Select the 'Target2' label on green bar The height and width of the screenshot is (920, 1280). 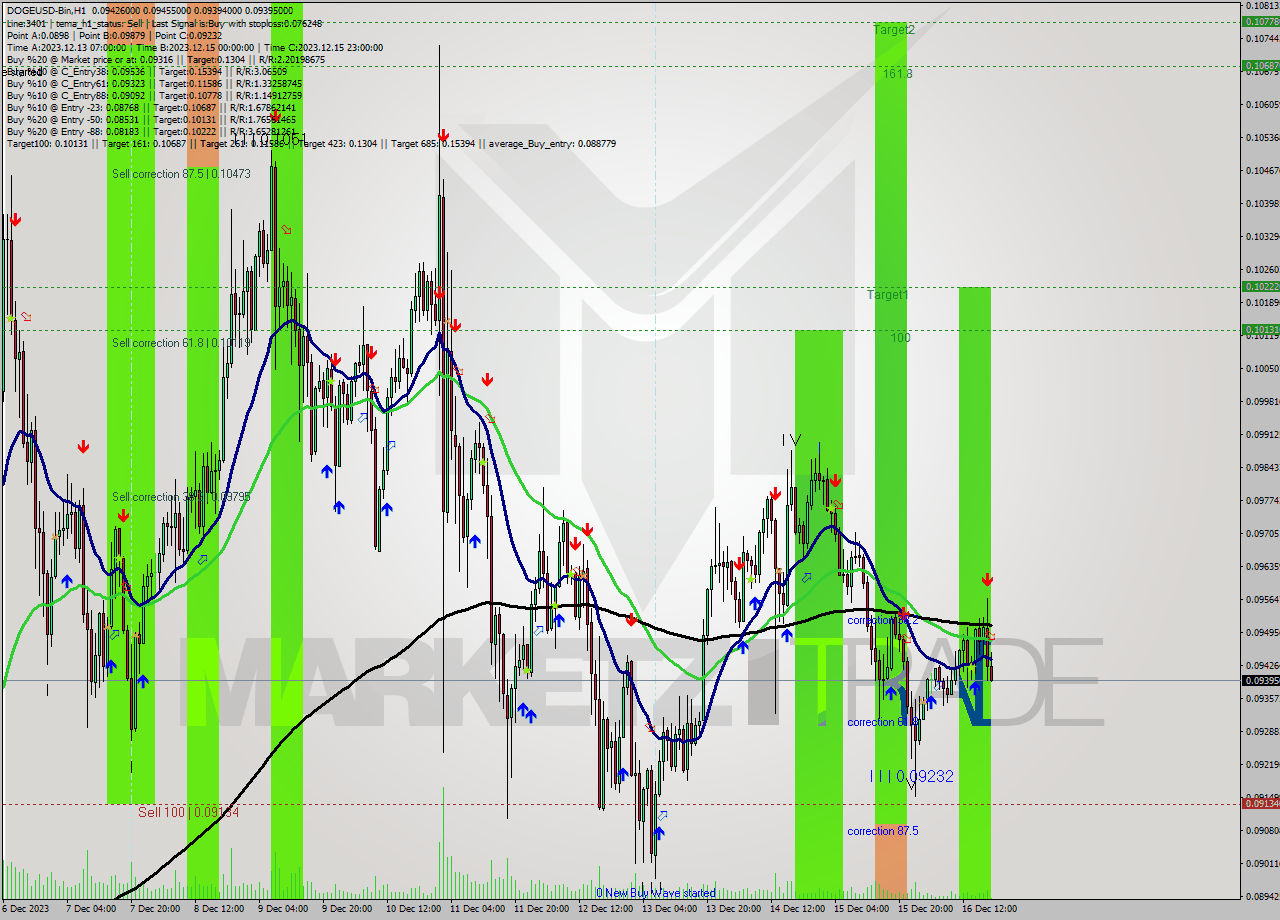[894, 30]
